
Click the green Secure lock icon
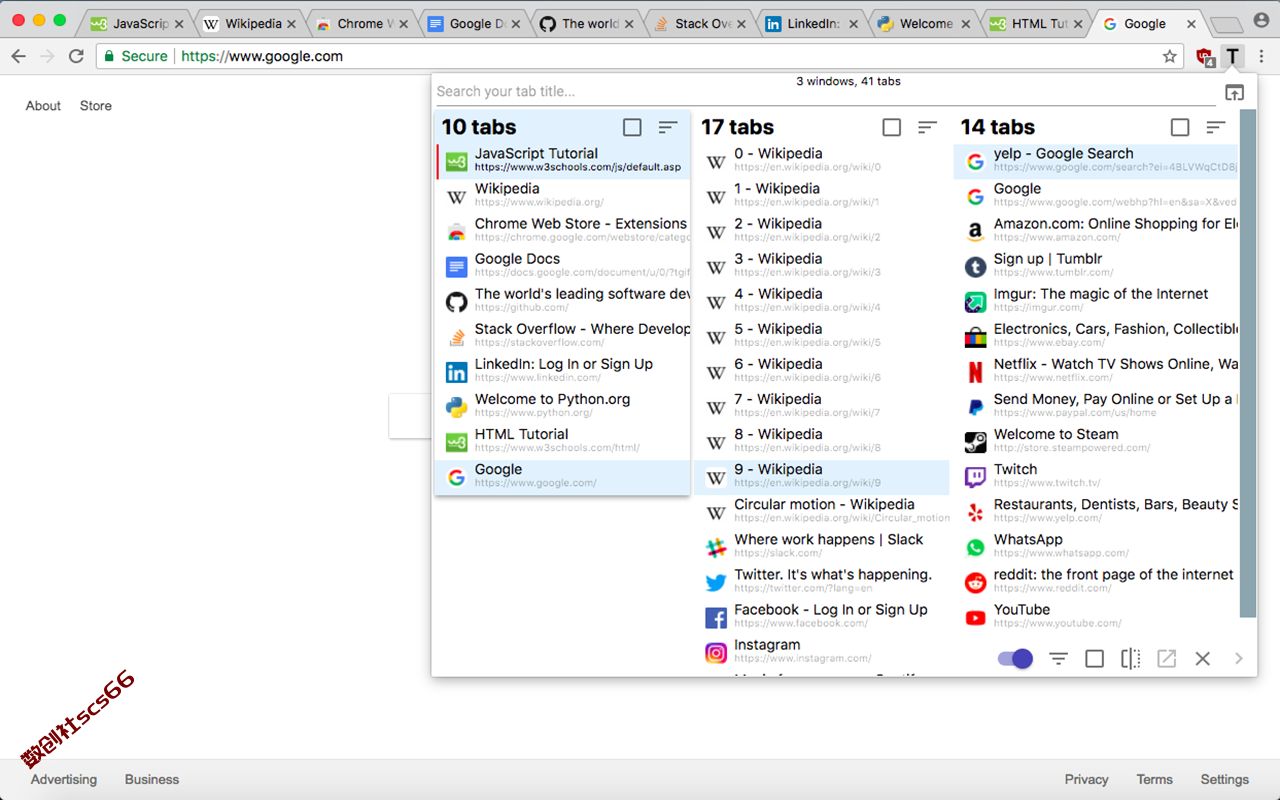pos(108,56)
